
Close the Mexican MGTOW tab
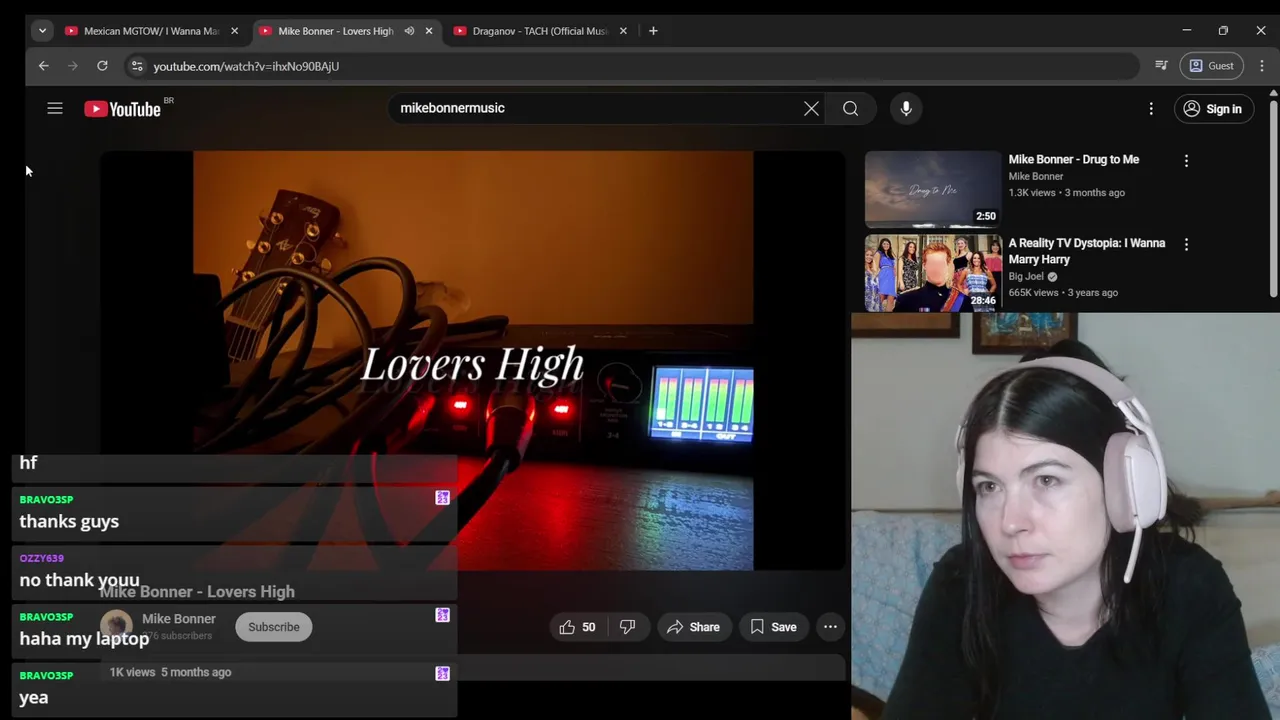235,31
